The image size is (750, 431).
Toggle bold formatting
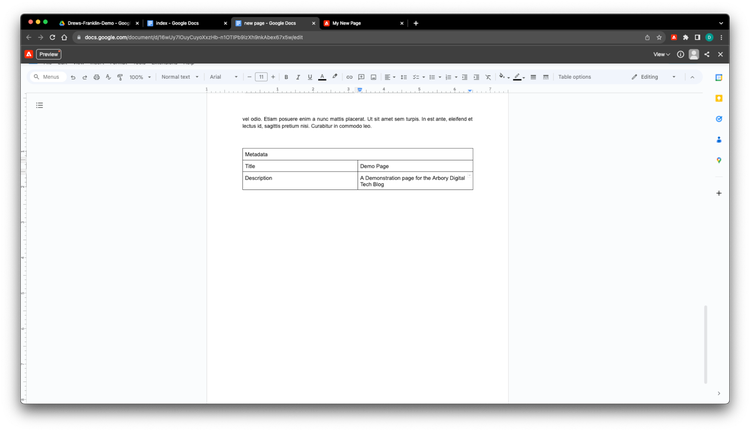coord(286,77)
